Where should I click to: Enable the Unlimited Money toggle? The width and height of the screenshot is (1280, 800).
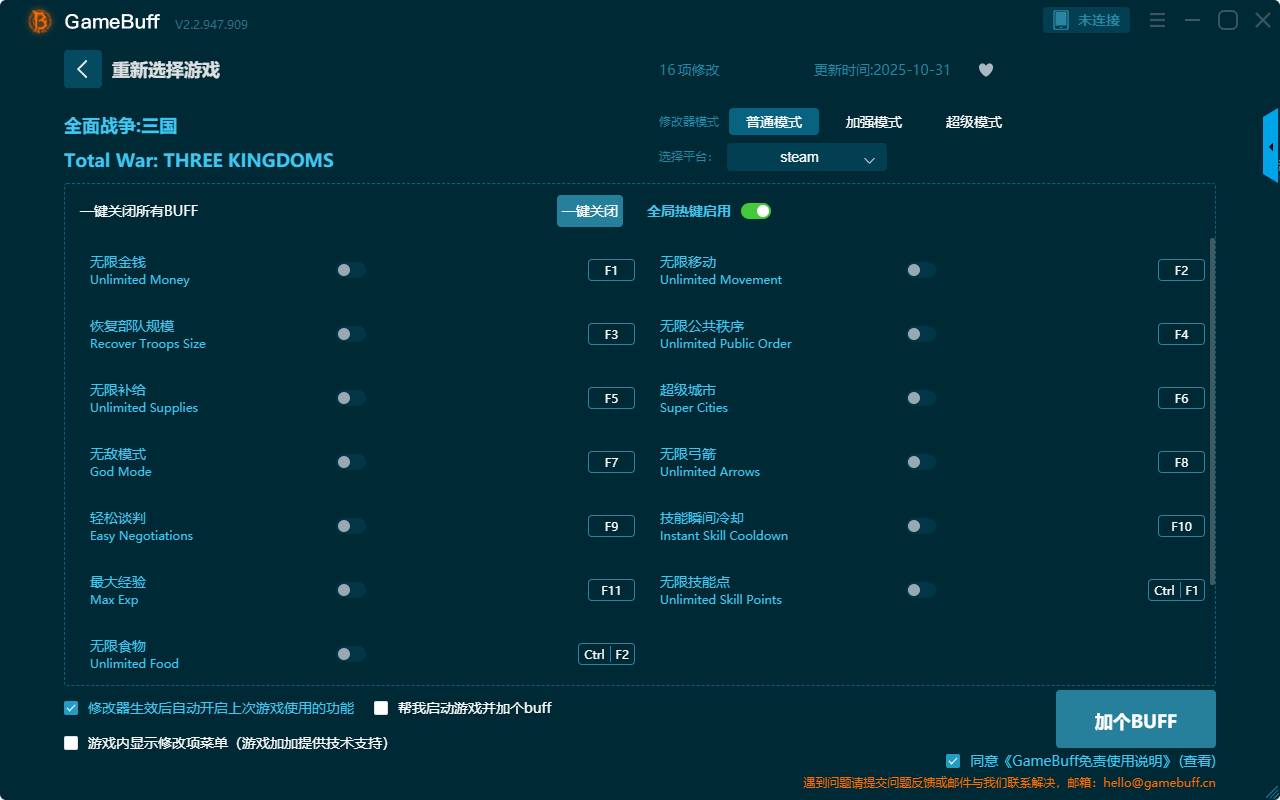click(x=351, y=270)
